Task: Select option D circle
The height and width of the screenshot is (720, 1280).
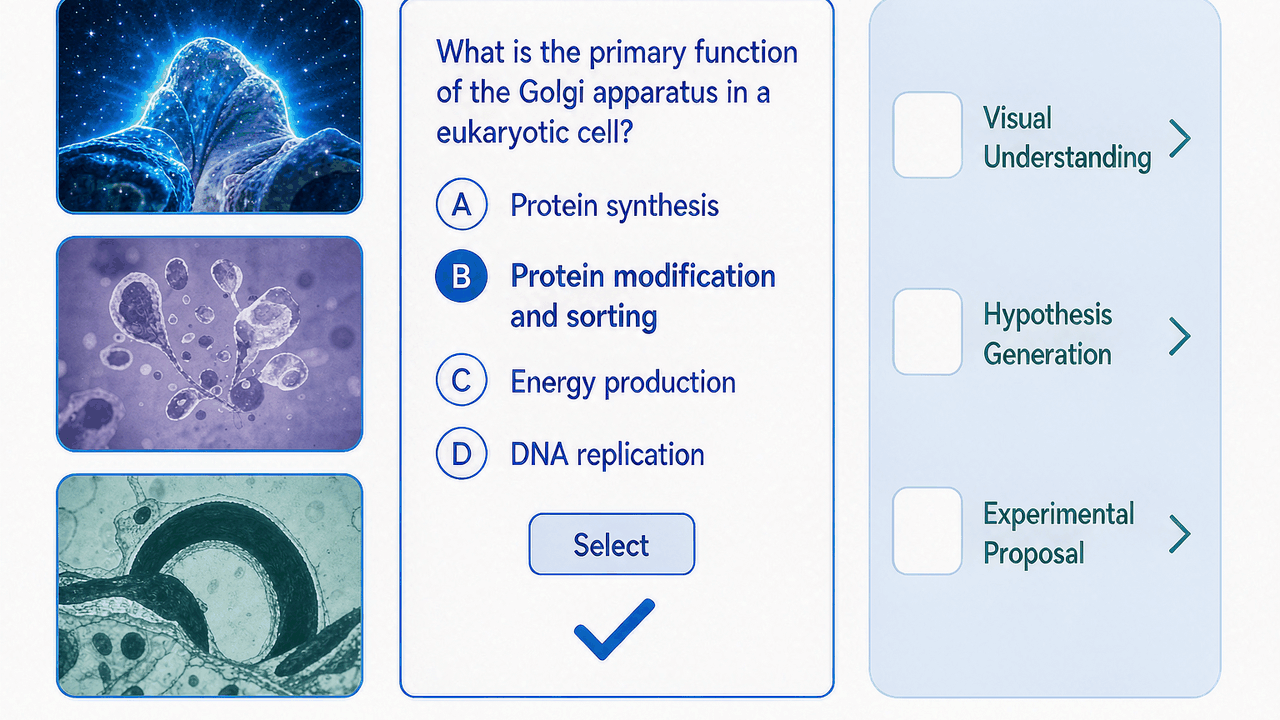Action: (462, 454)
